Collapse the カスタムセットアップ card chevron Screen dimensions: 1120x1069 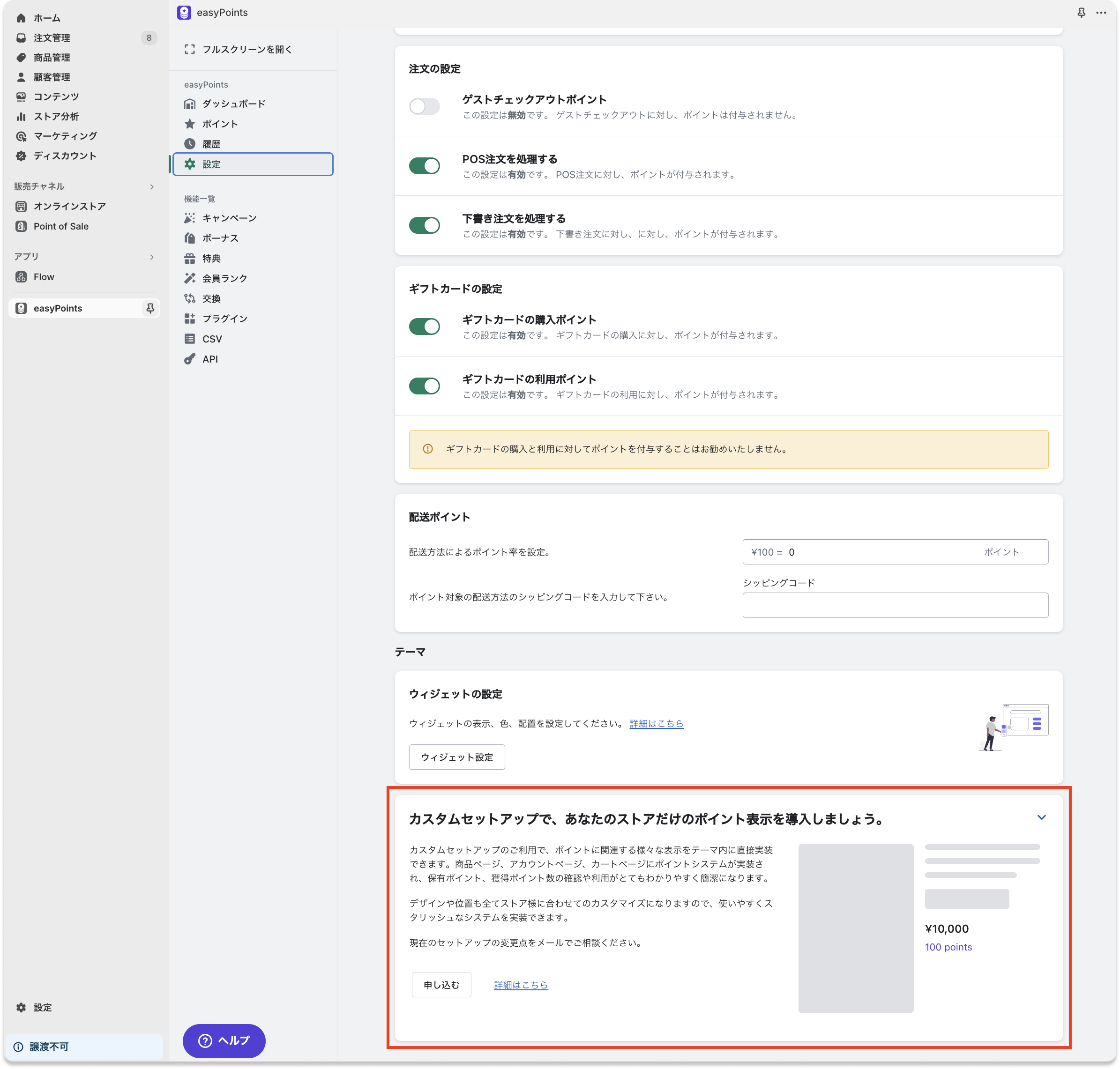point(1041,818)
